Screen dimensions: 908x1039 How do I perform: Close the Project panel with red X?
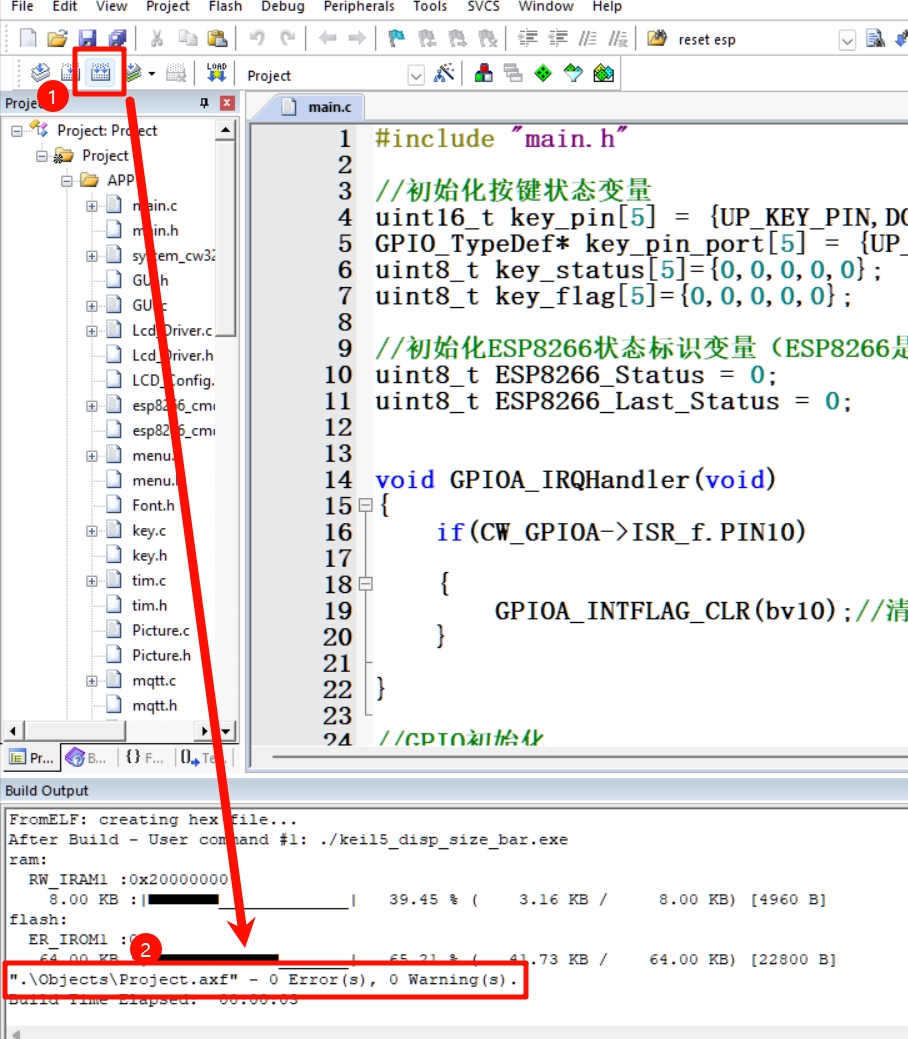point(227,103)
